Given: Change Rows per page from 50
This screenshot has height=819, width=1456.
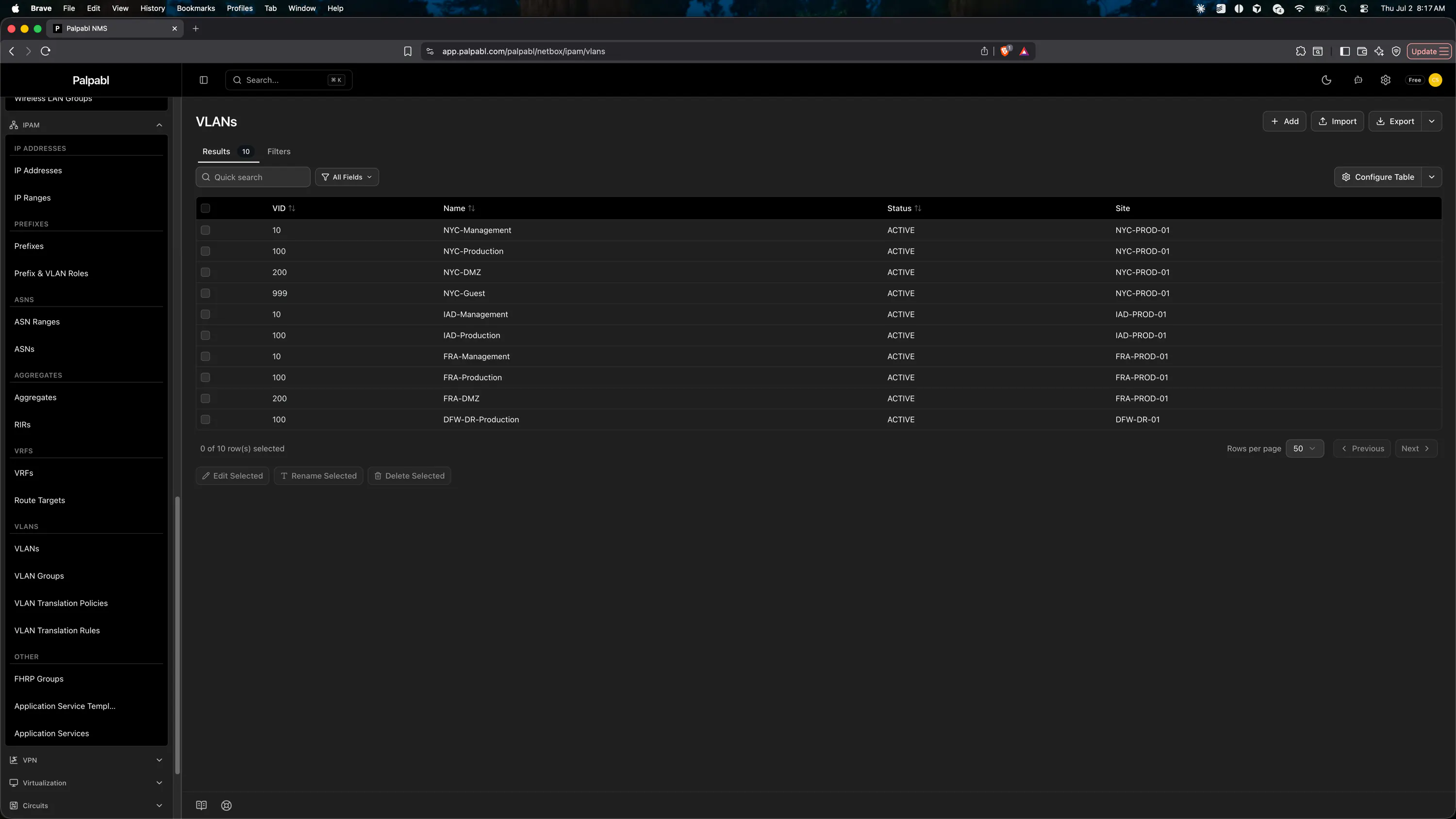Looking at the screenshot, I should [x=1305, y=448].
